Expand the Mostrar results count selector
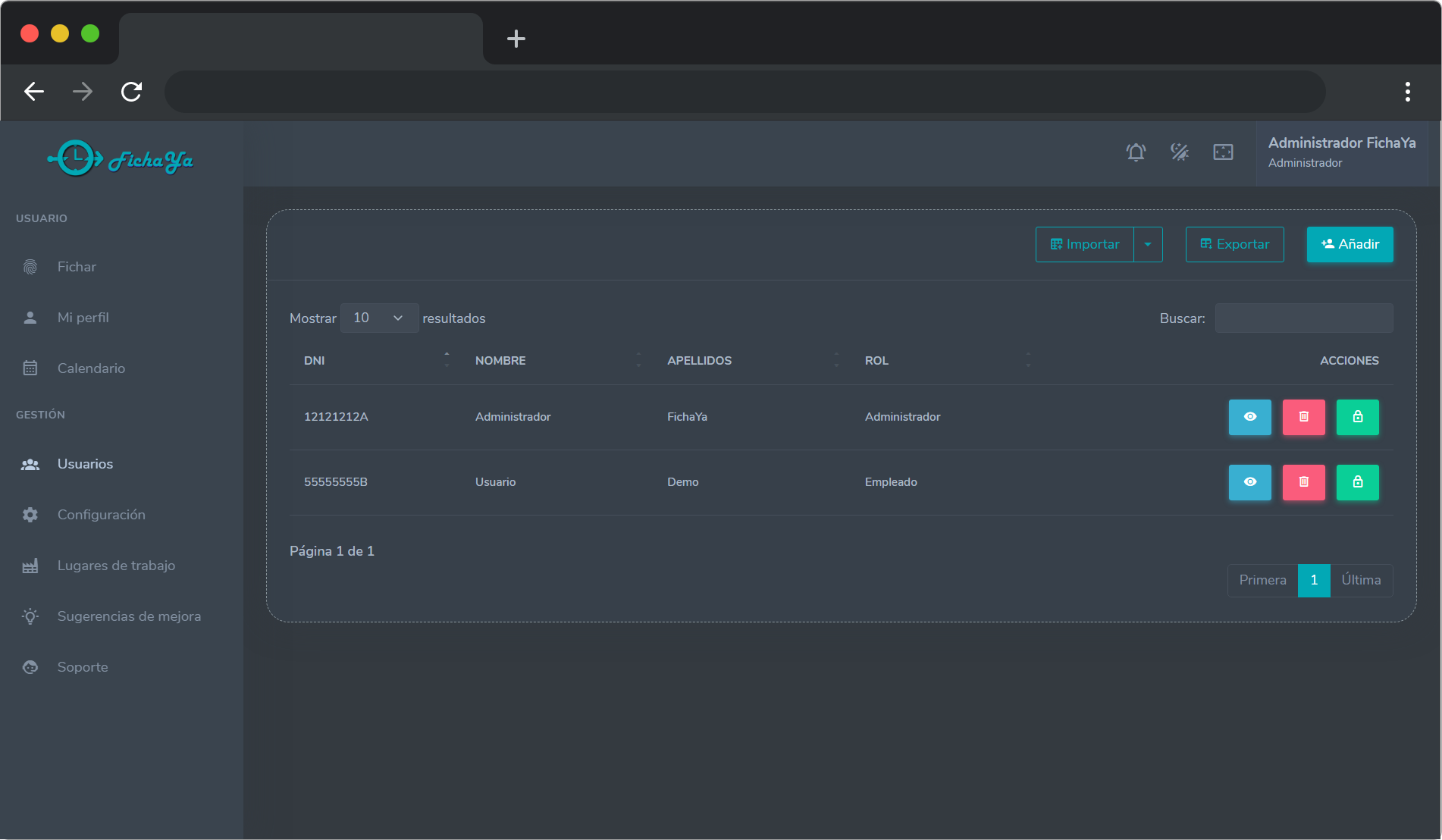This screenshot has width=1442, height=840. click(x=379, y=318)
